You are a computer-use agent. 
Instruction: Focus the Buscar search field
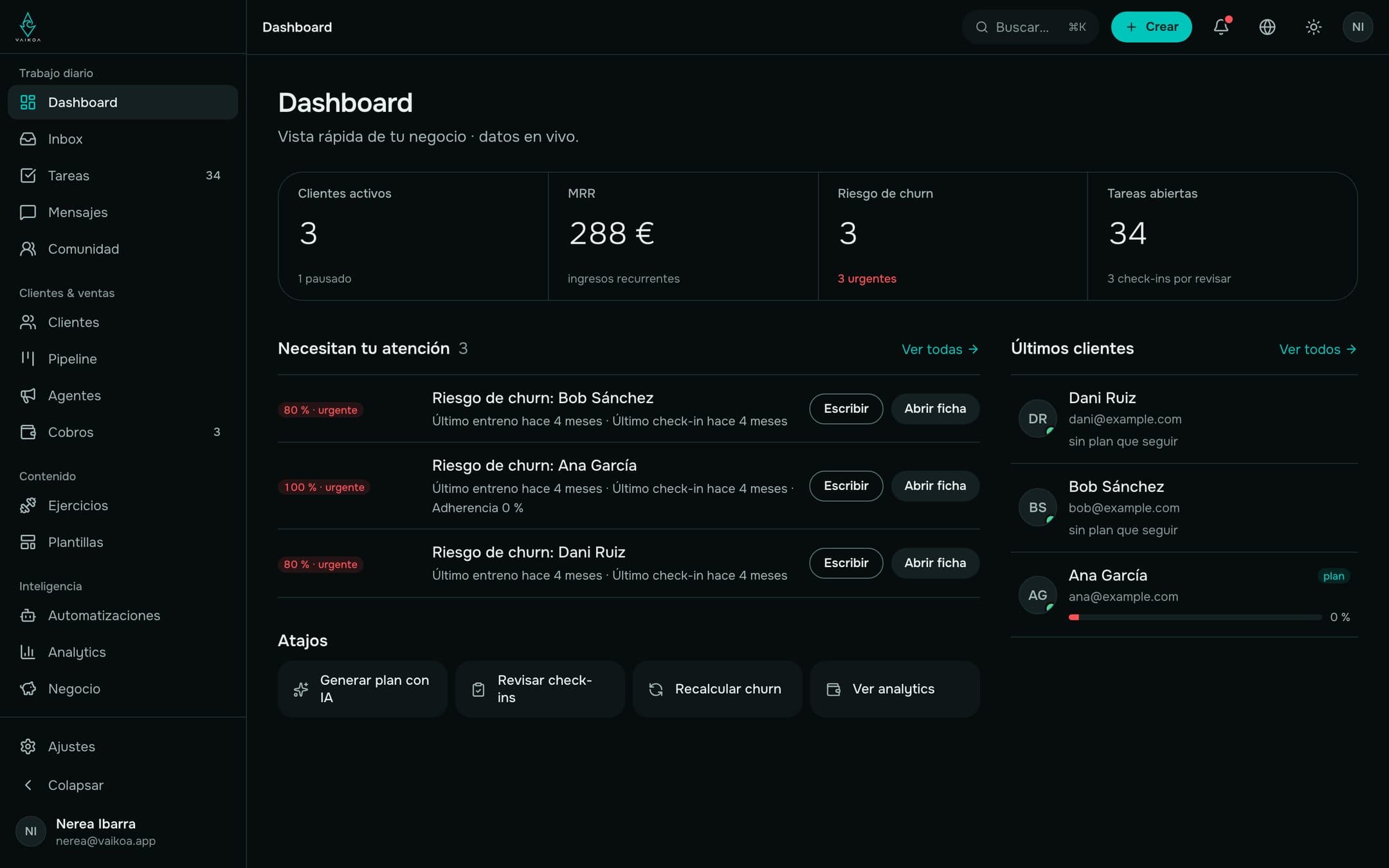[x=1030, y=27]
